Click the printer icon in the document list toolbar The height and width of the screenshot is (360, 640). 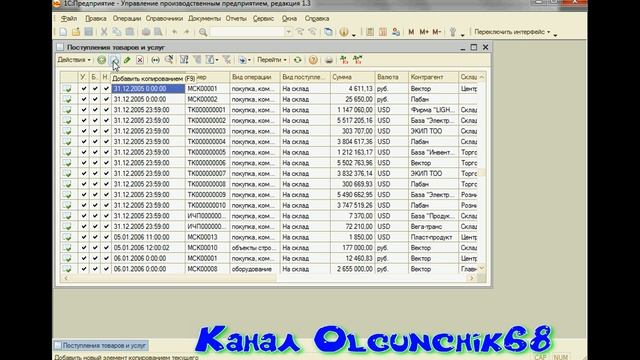pyautogui.click(x=329, y=60)
